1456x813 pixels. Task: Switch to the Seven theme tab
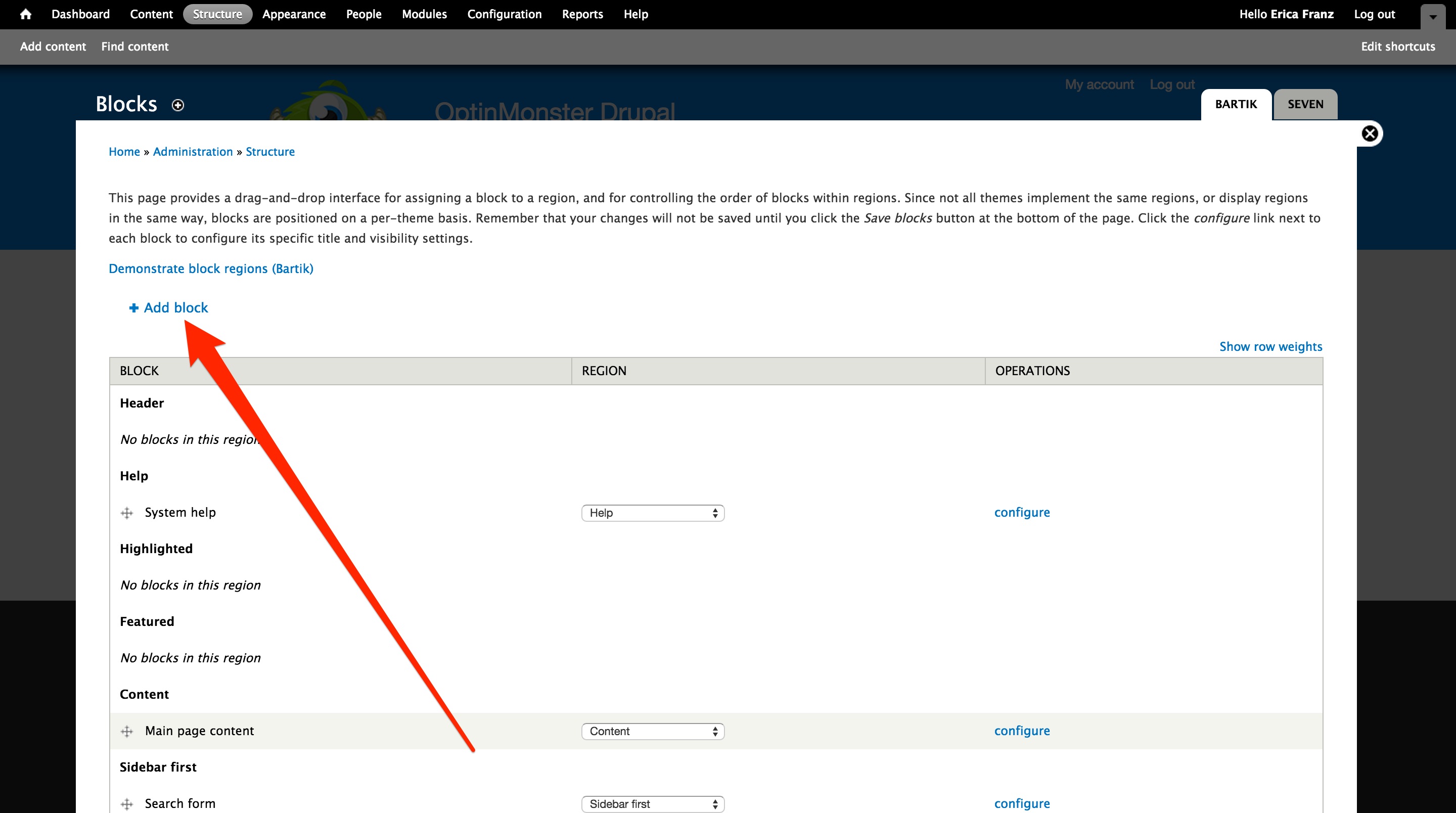pyautogui.click(x=1306, y=105)
